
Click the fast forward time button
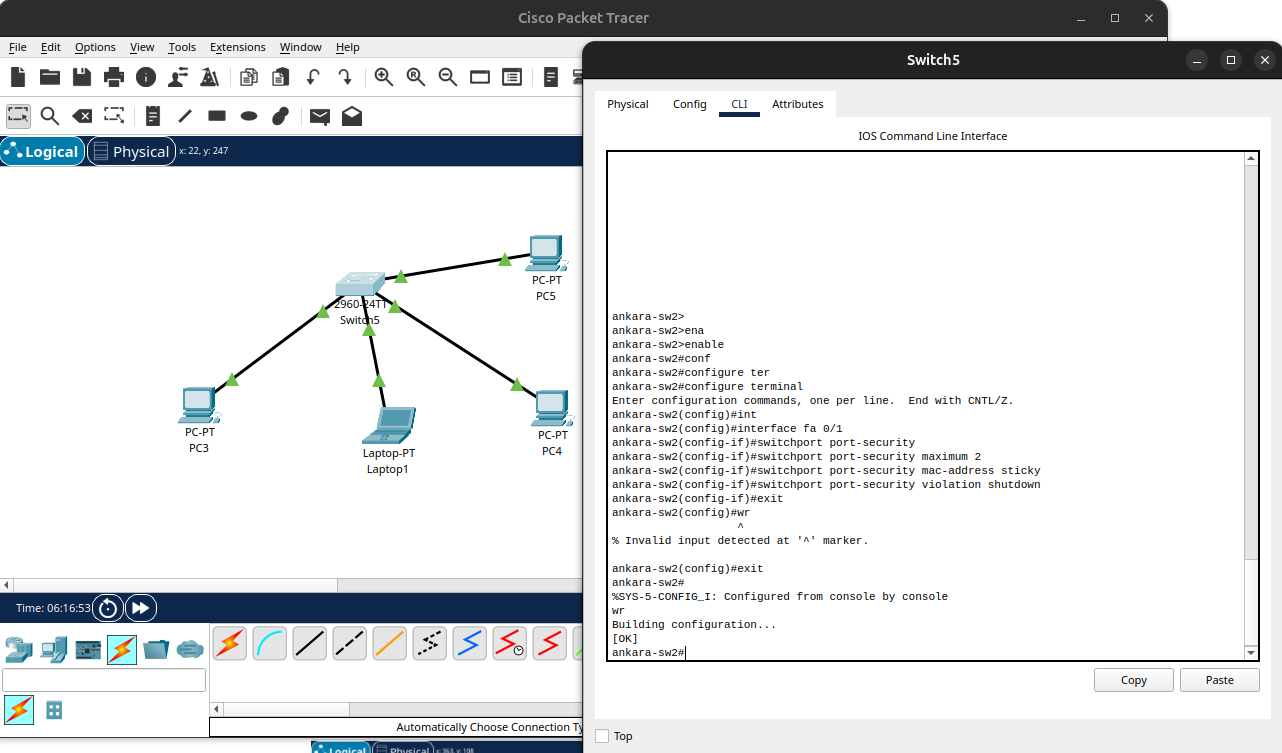coord(140,608)
